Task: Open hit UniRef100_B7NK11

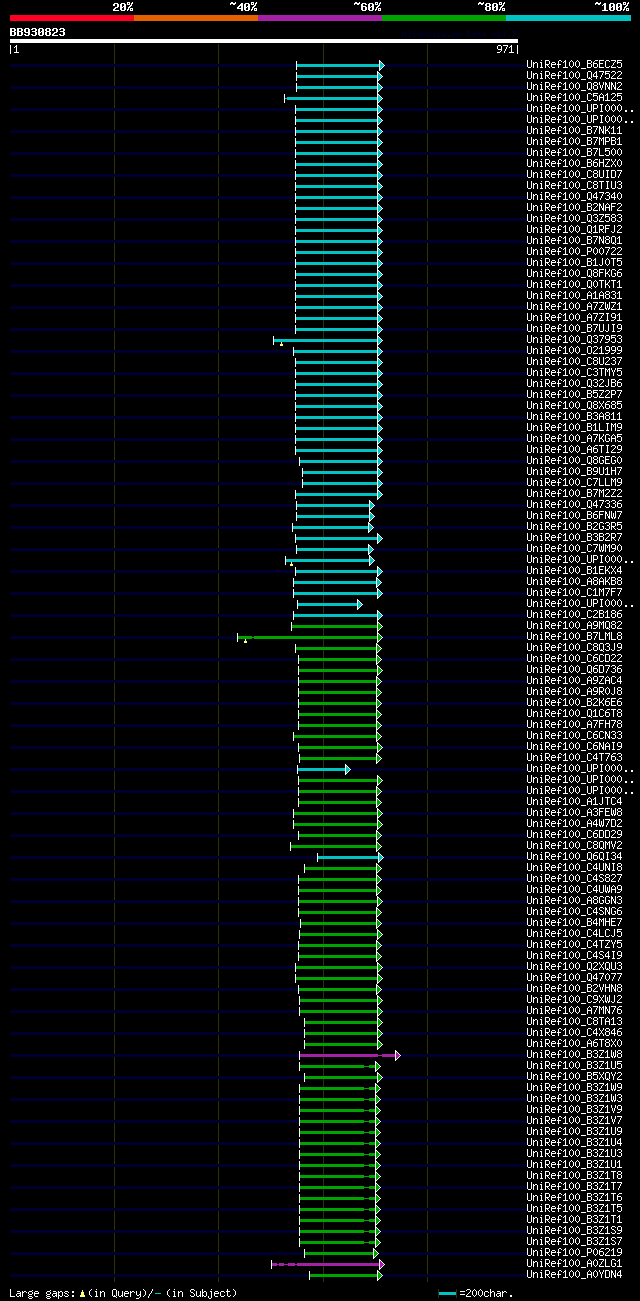Action: [574, 131]
